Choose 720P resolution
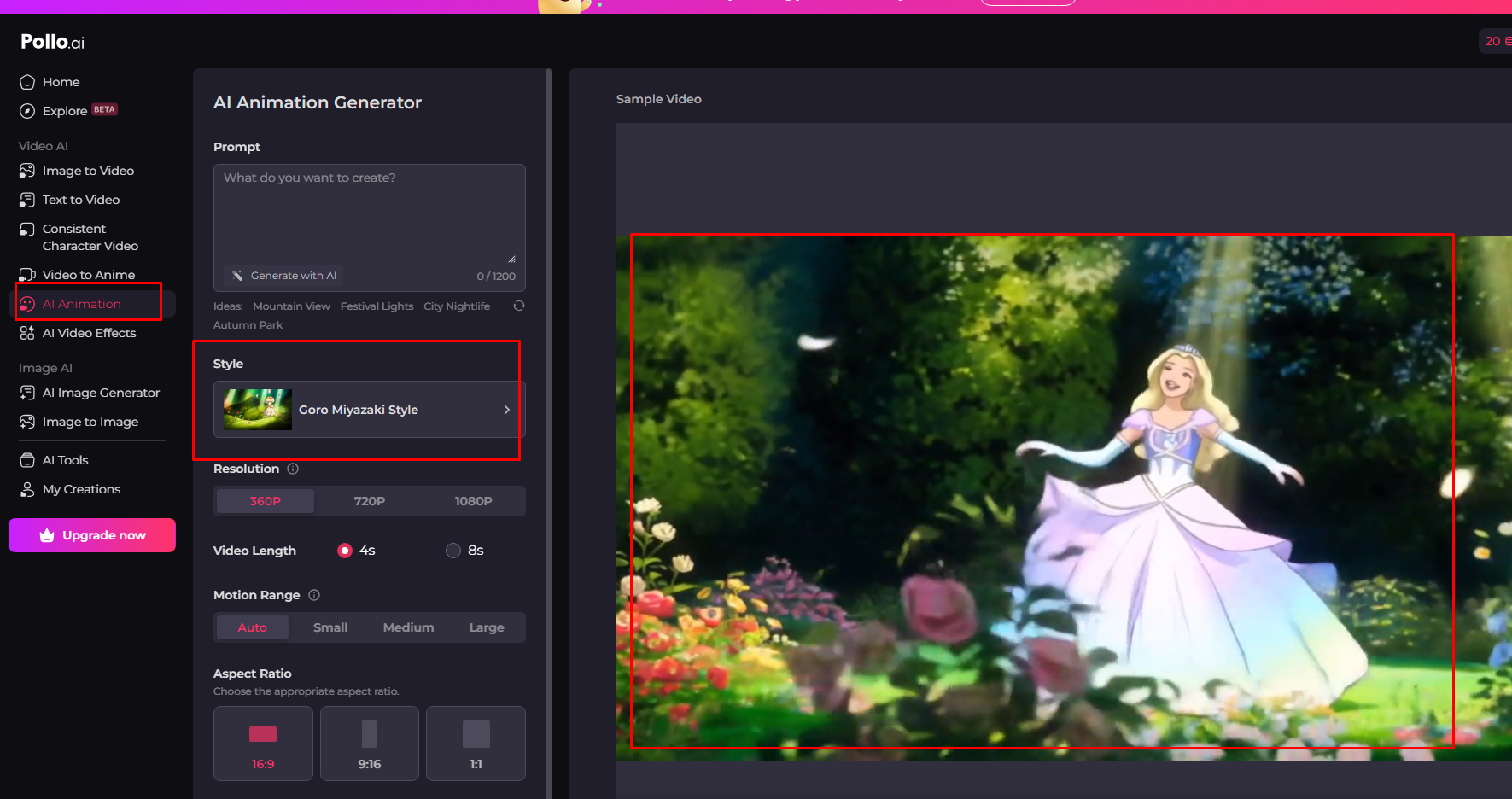The width and height of the screenshot is (1512, 799). (x=370, y=501)
